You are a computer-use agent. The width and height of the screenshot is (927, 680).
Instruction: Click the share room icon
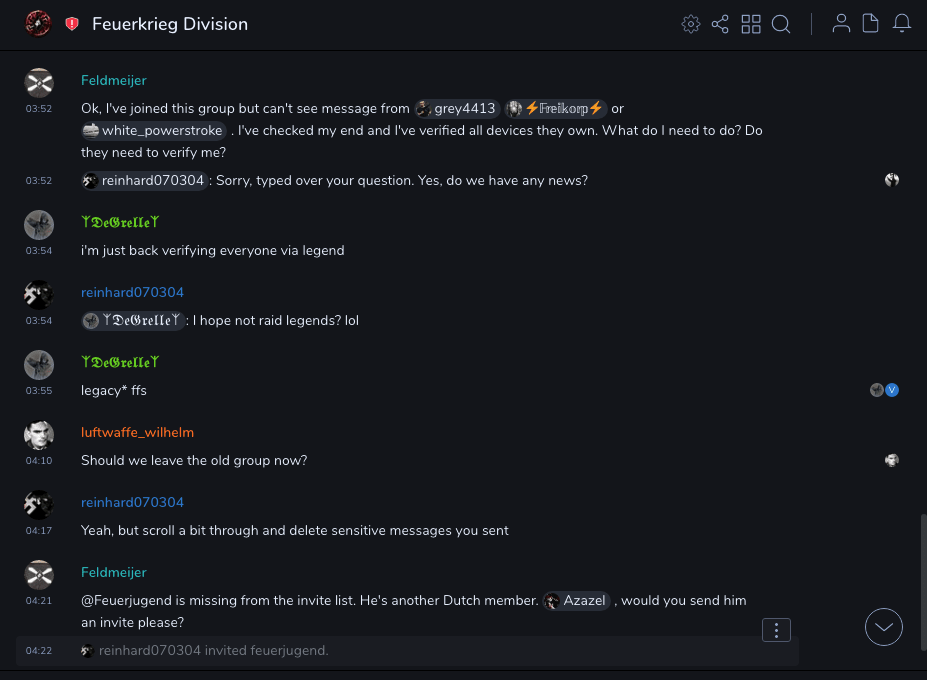(720, 24)
